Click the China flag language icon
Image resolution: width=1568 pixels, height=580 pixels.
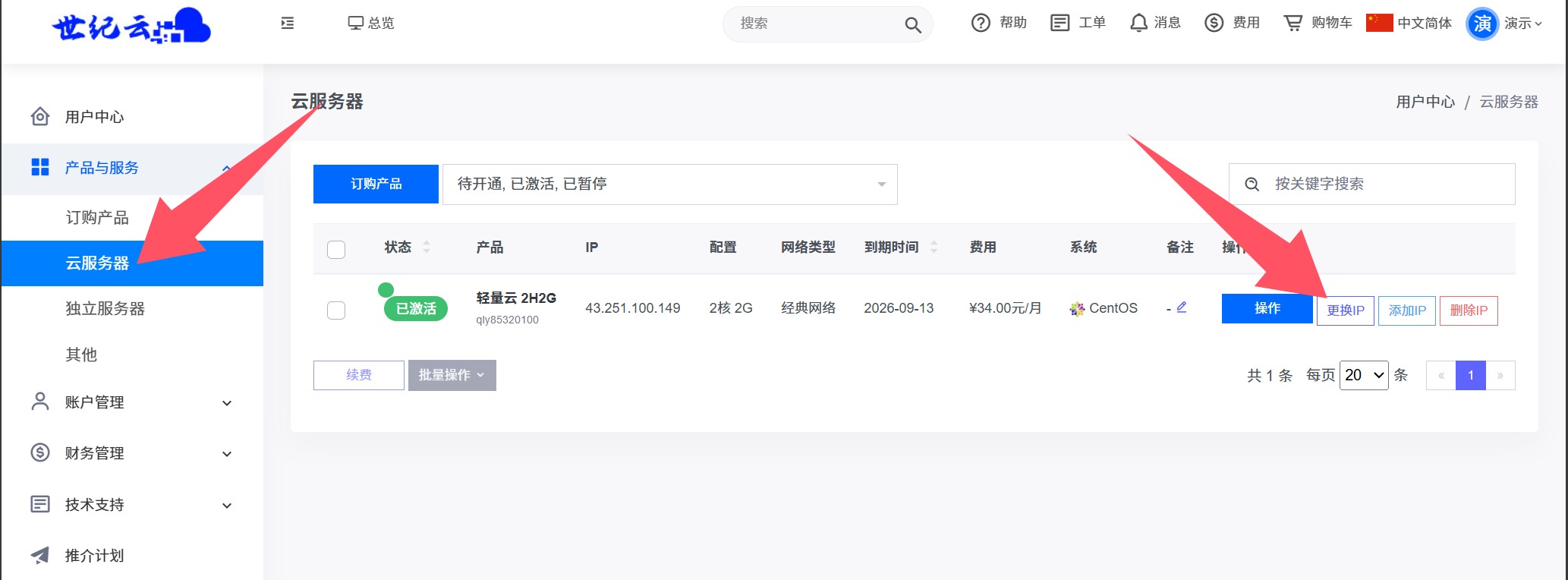tap(1379, 23)
